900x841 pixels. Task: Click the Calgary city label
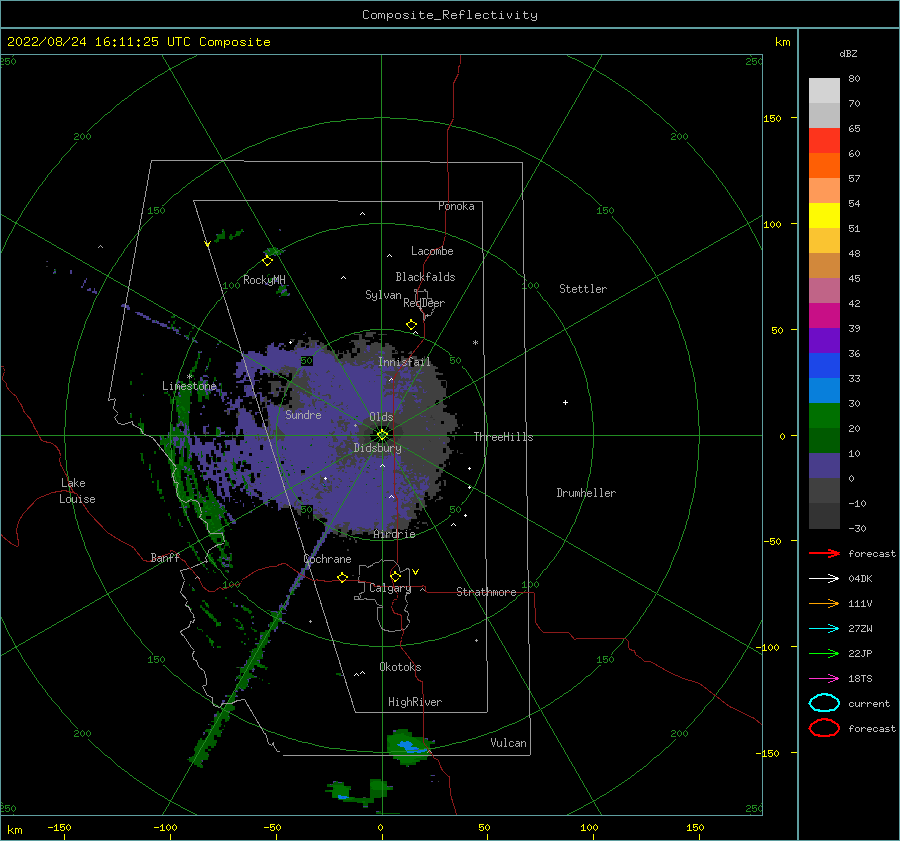click(x=390, y=588)
